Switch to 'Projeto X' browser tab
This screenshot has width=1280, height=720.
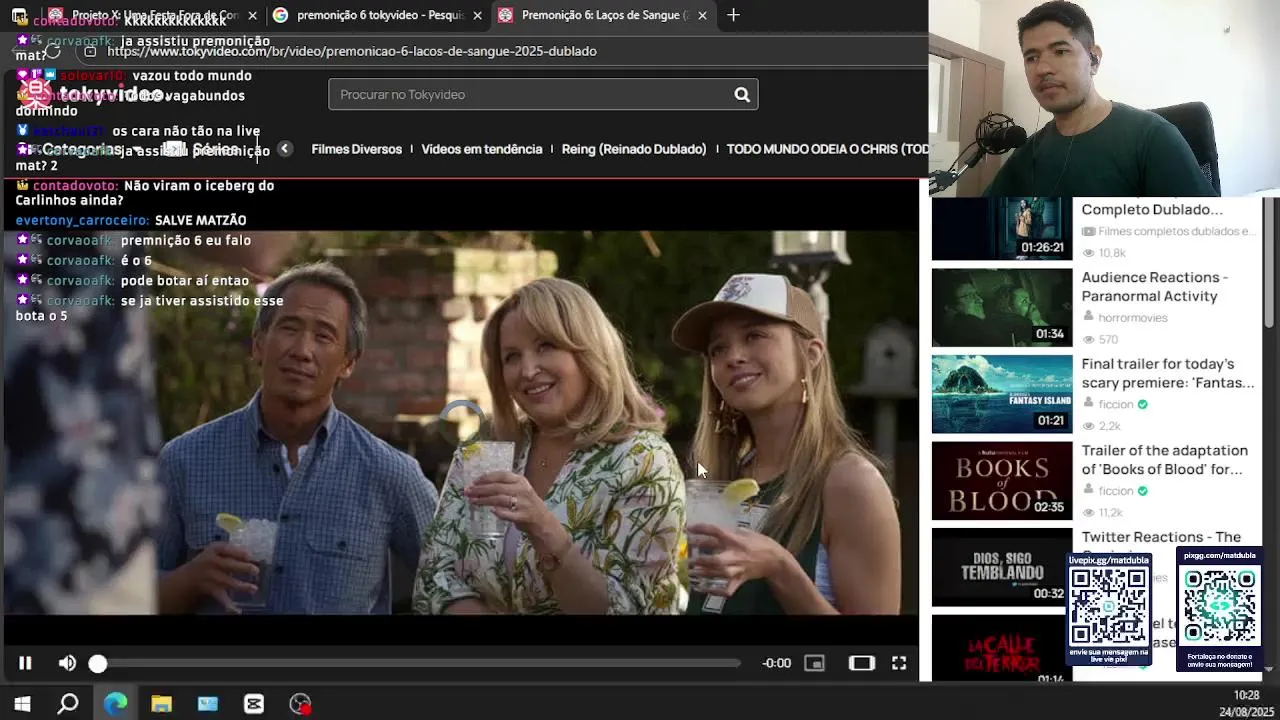tap(145, 15)
